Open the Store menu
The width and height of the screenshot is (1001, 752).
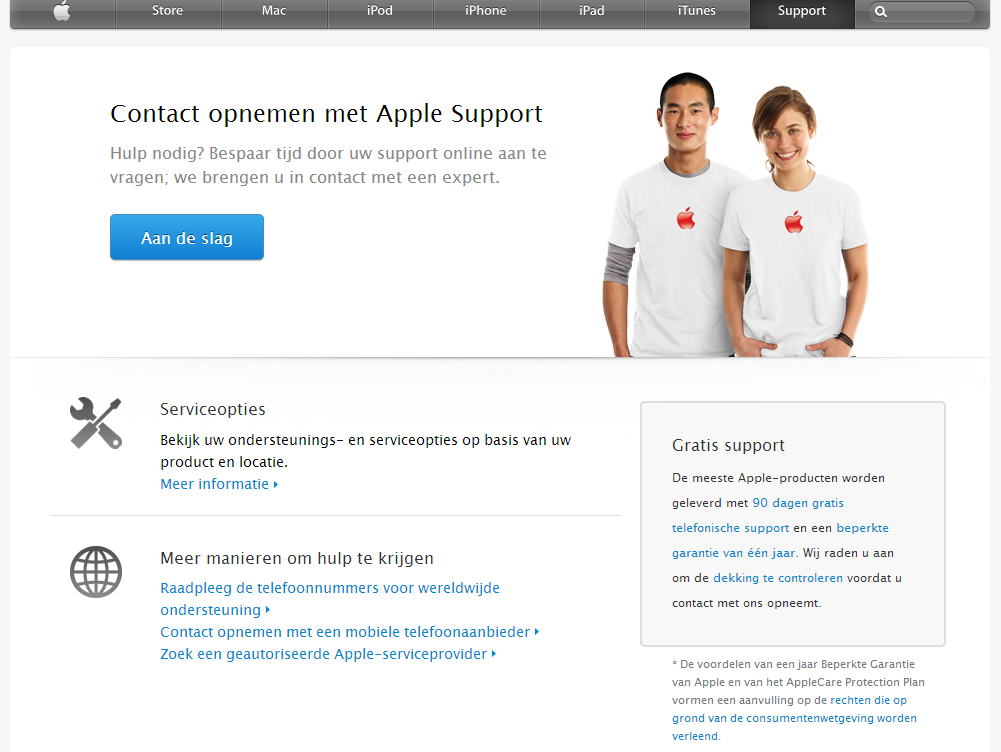167,11
